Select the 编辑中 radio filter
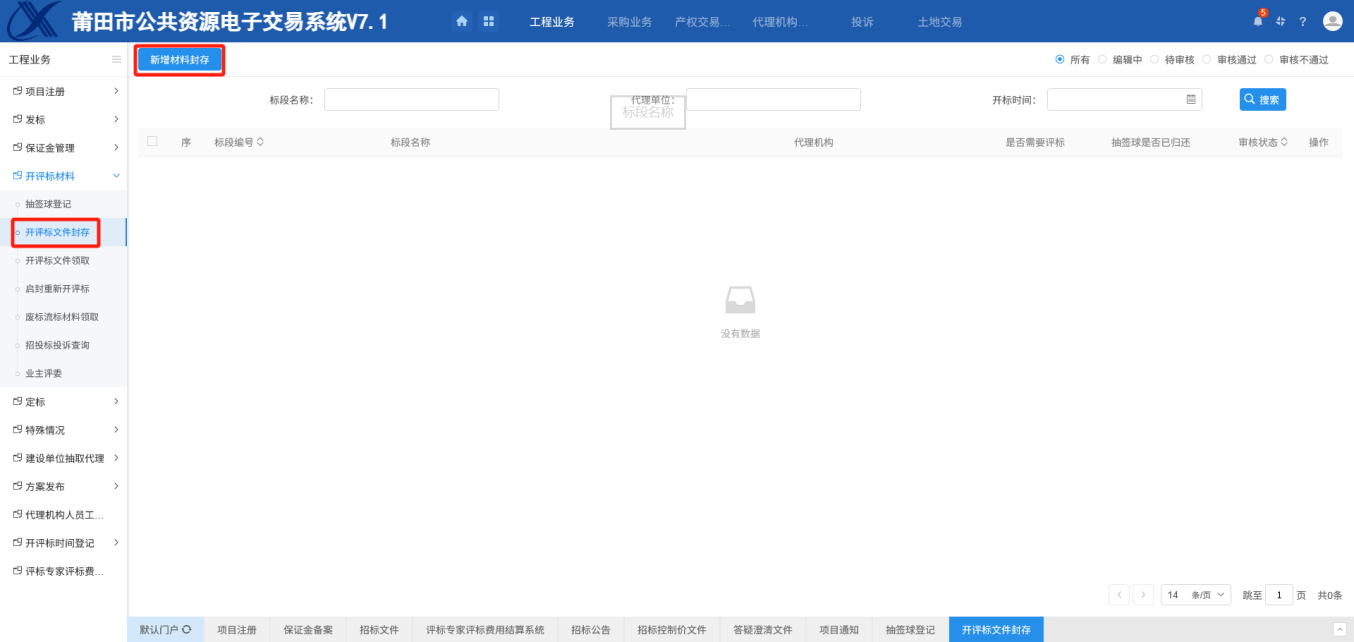 pyautogui.click(x=1102, y=60)
